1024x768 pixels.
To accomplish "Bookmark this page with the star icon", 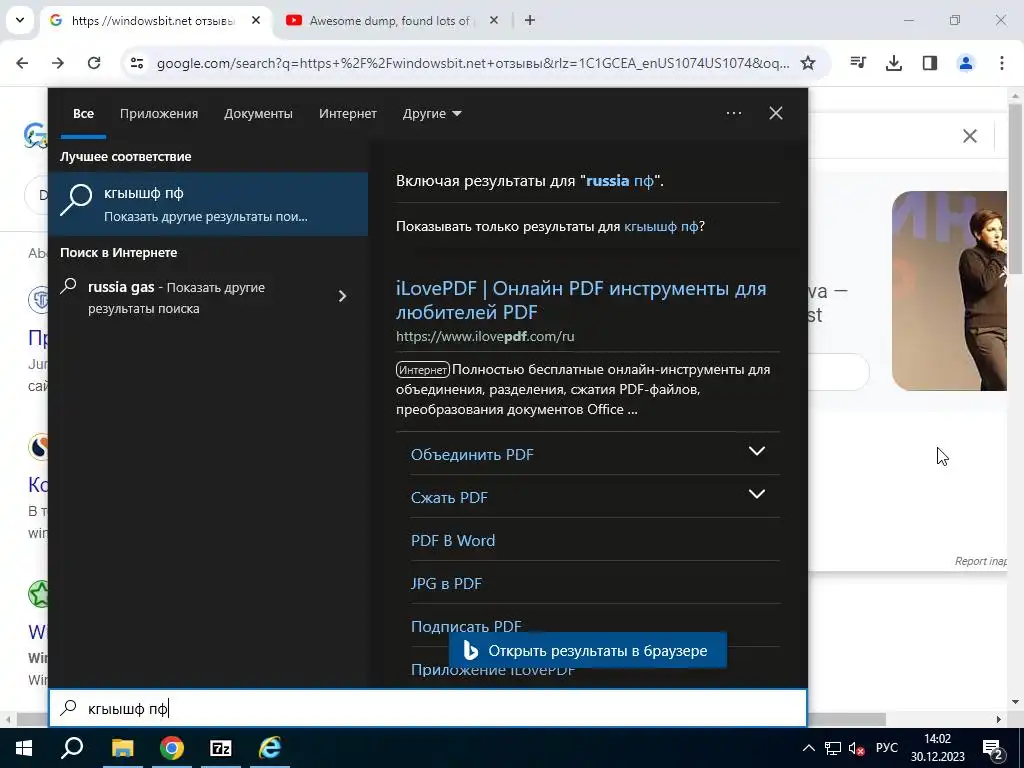I will click(x=808, y=63).
